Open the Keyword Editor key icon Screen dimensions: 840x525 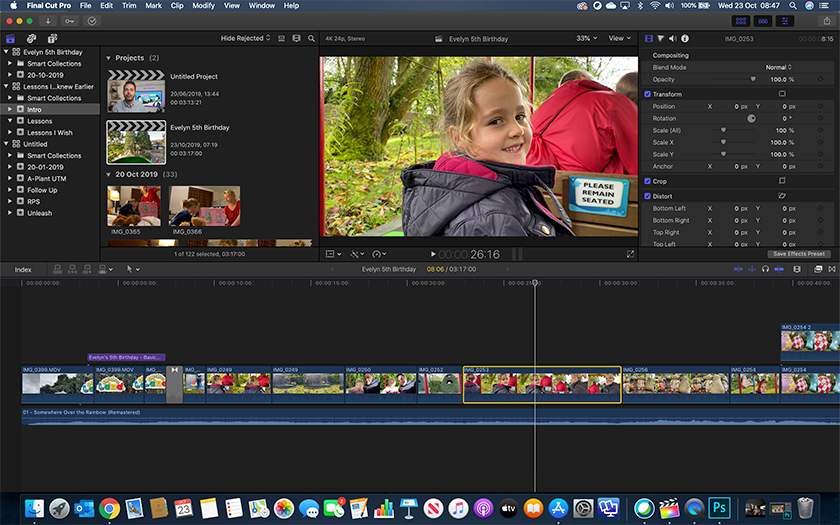[x=70, y=20]
